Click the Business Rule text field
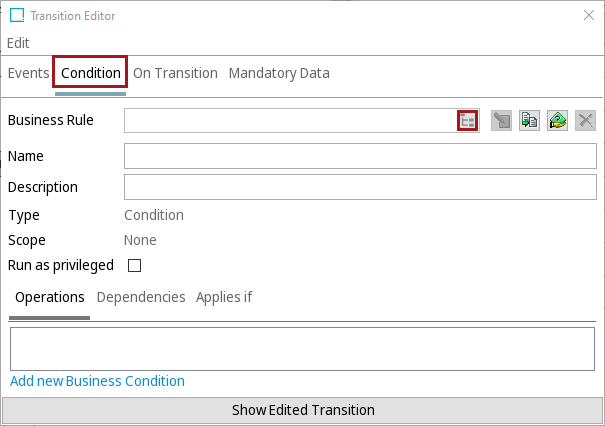605x426 pixels. (x=290, y=121)
